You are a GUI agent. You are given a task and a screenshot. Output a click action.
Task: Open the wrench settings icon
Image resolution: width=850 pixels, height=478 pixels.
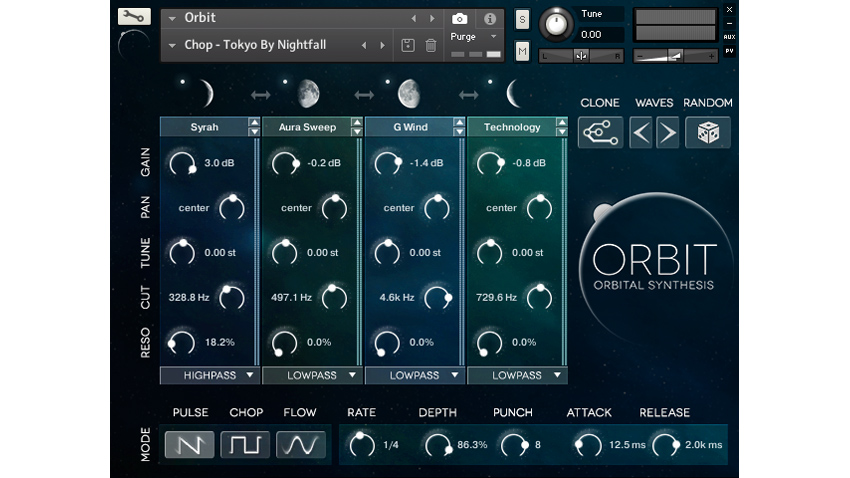134,16
